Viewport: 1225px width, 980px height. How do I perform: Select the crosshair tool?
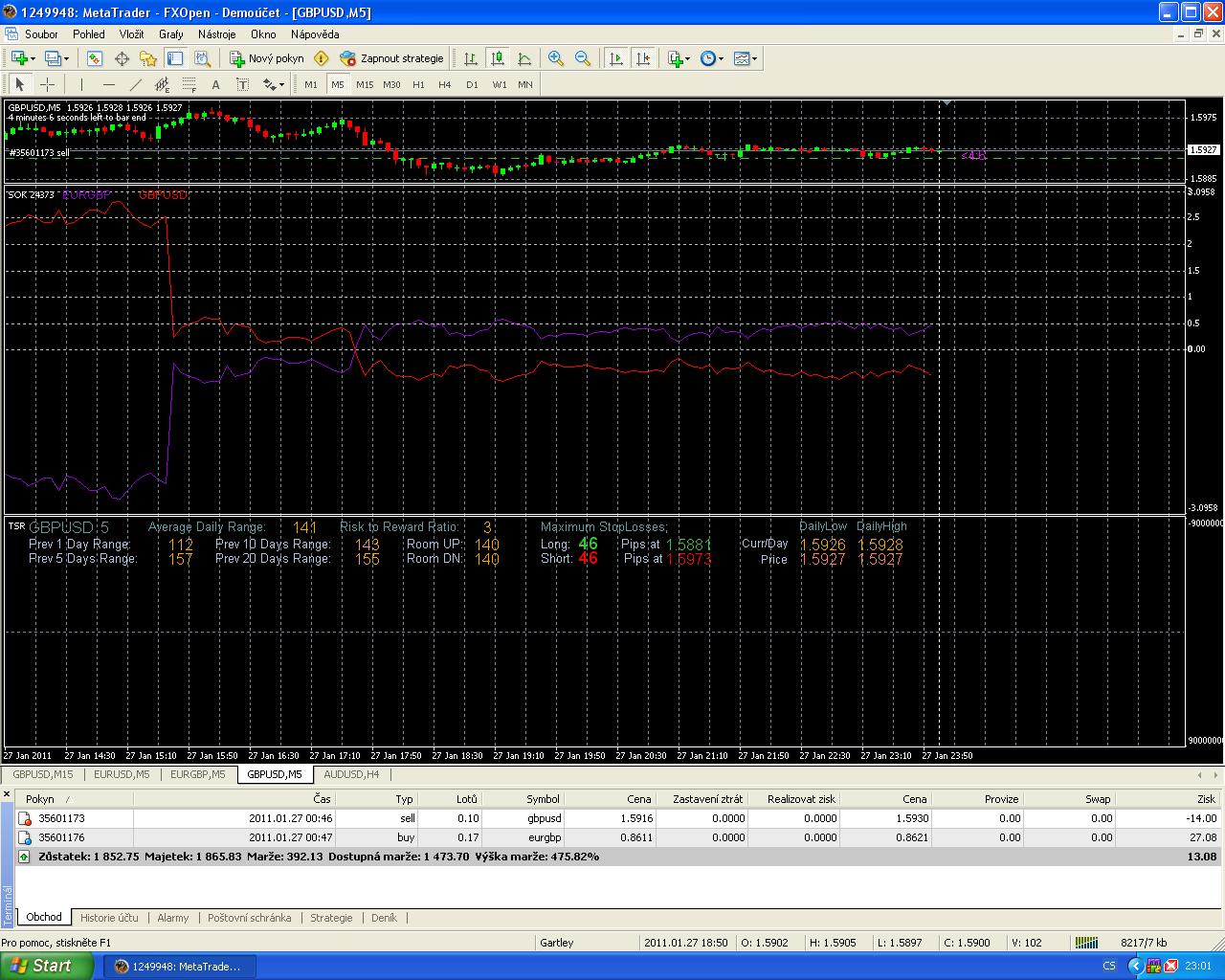pyautogui.click(x=47, y=84)
